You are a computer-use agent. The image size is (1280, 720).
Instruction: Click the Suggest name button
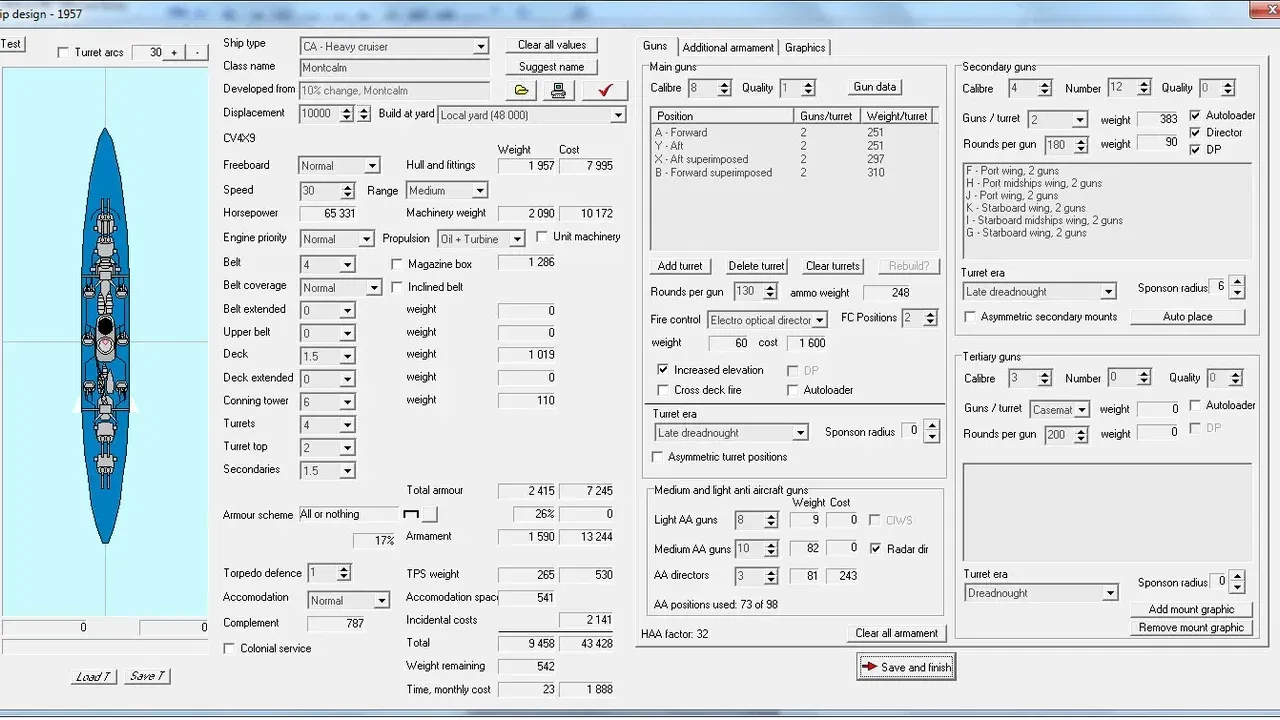[x=551, y=67]
